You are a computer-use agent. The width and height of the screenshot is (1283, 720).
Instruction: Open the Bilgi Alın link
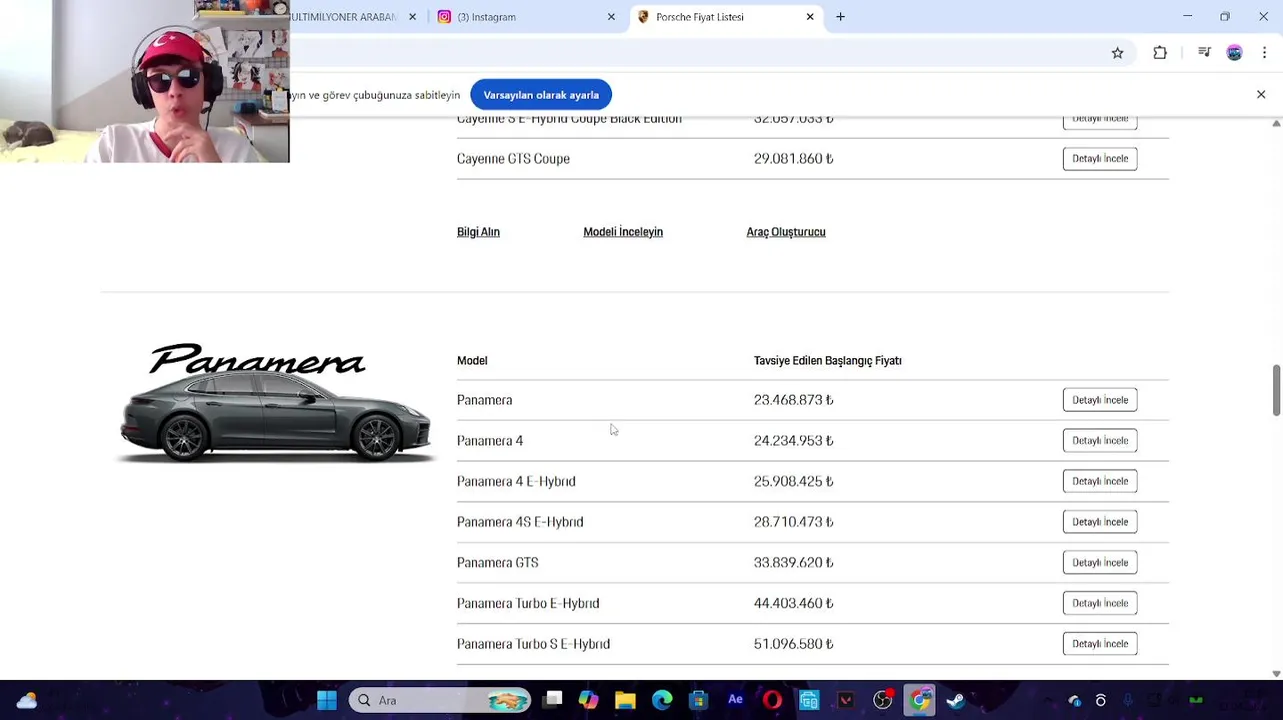[x=478, y=232]
